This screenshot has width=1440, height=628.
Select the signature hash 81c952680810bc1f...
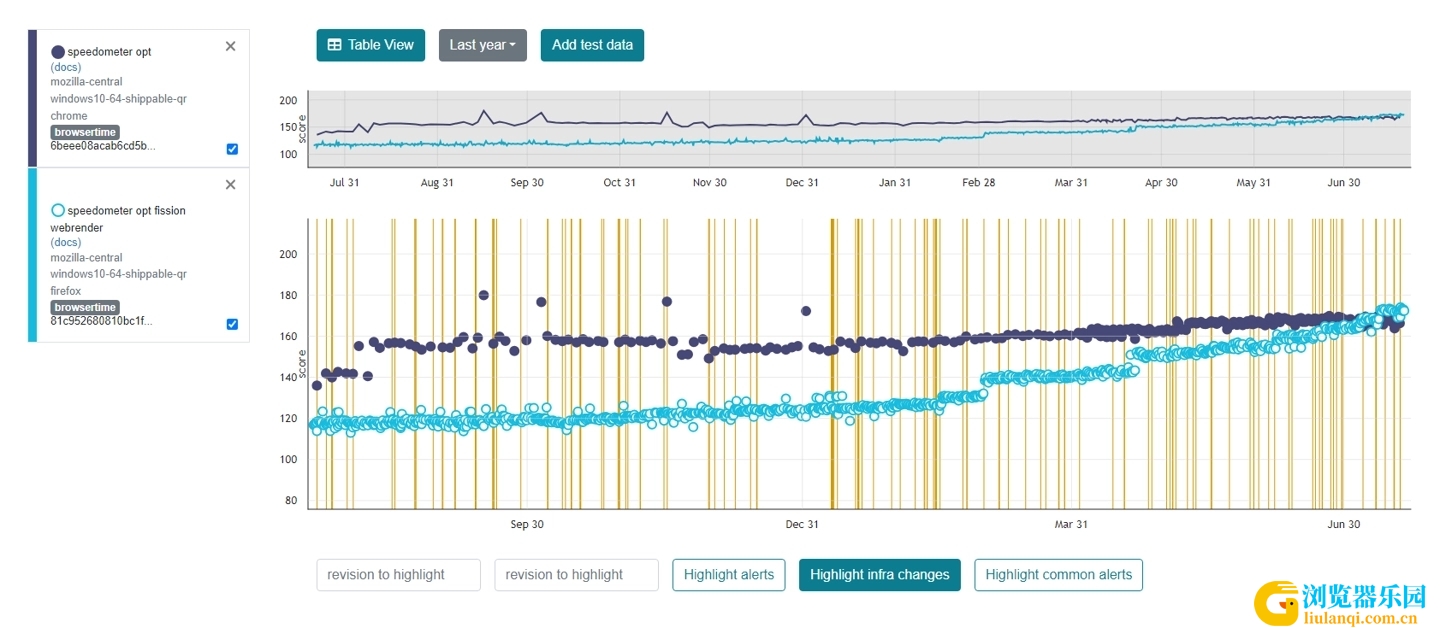[x=102, y=321]
